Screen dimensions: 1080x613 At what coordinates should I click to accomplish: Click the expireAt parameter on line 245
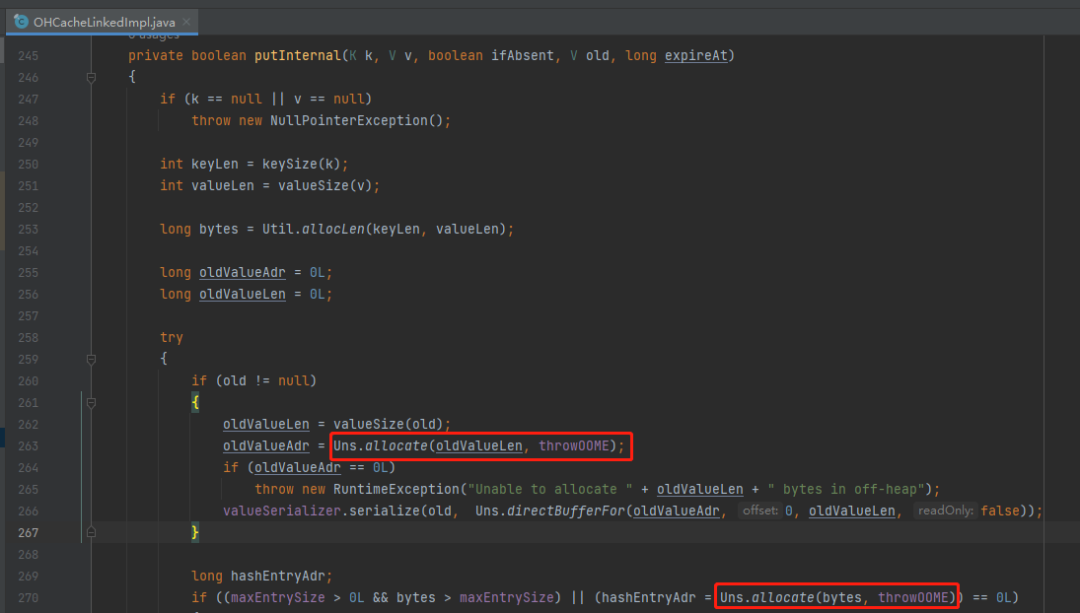coord(696,56)
